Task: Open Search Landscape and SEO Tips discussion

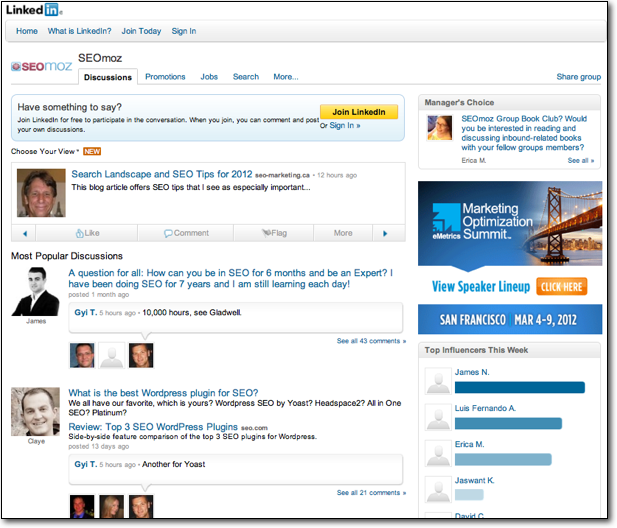Action: pos(161,173)
